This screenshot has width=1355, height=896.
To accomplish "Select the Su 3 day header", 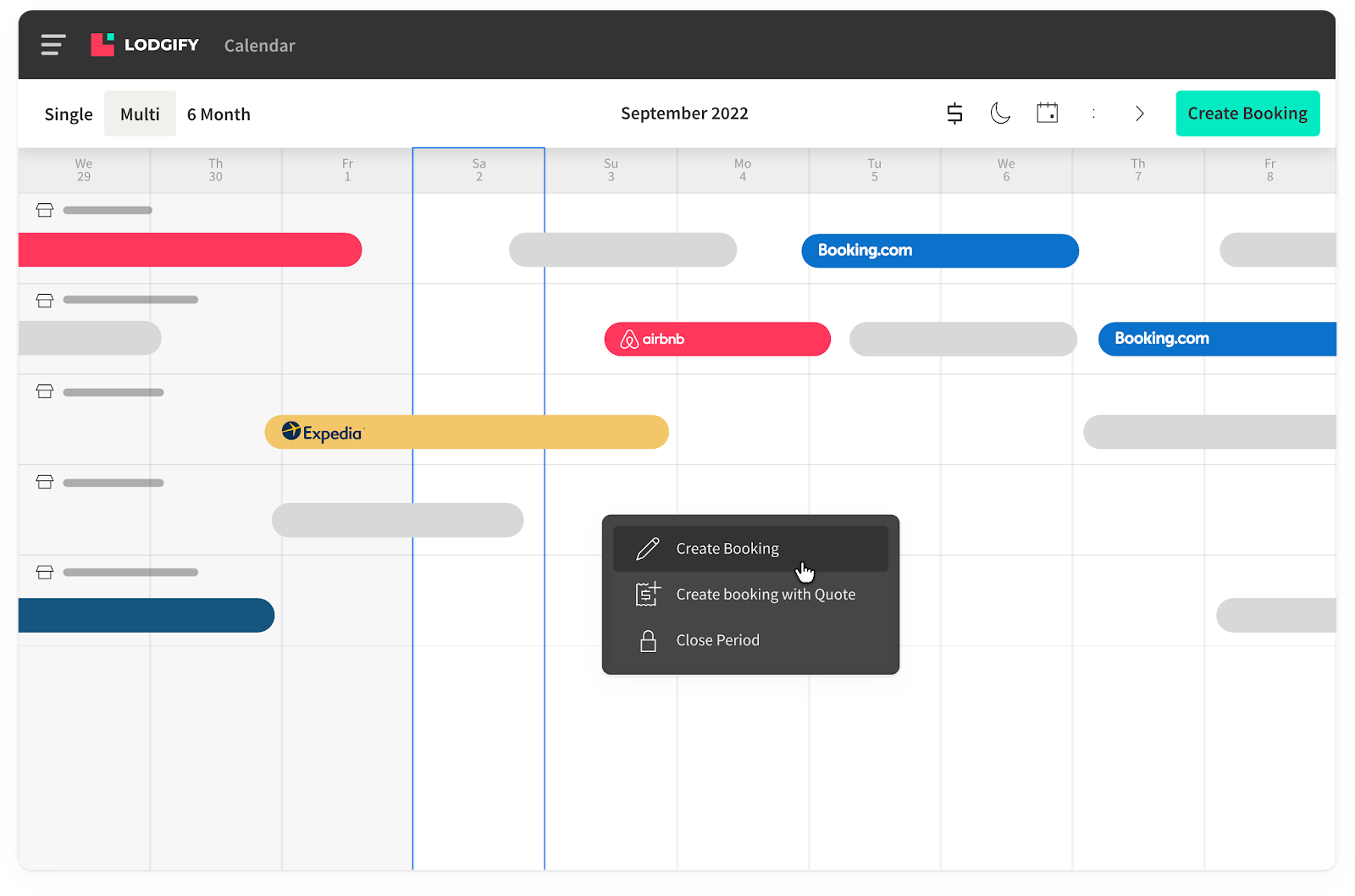I will (611, 170).
